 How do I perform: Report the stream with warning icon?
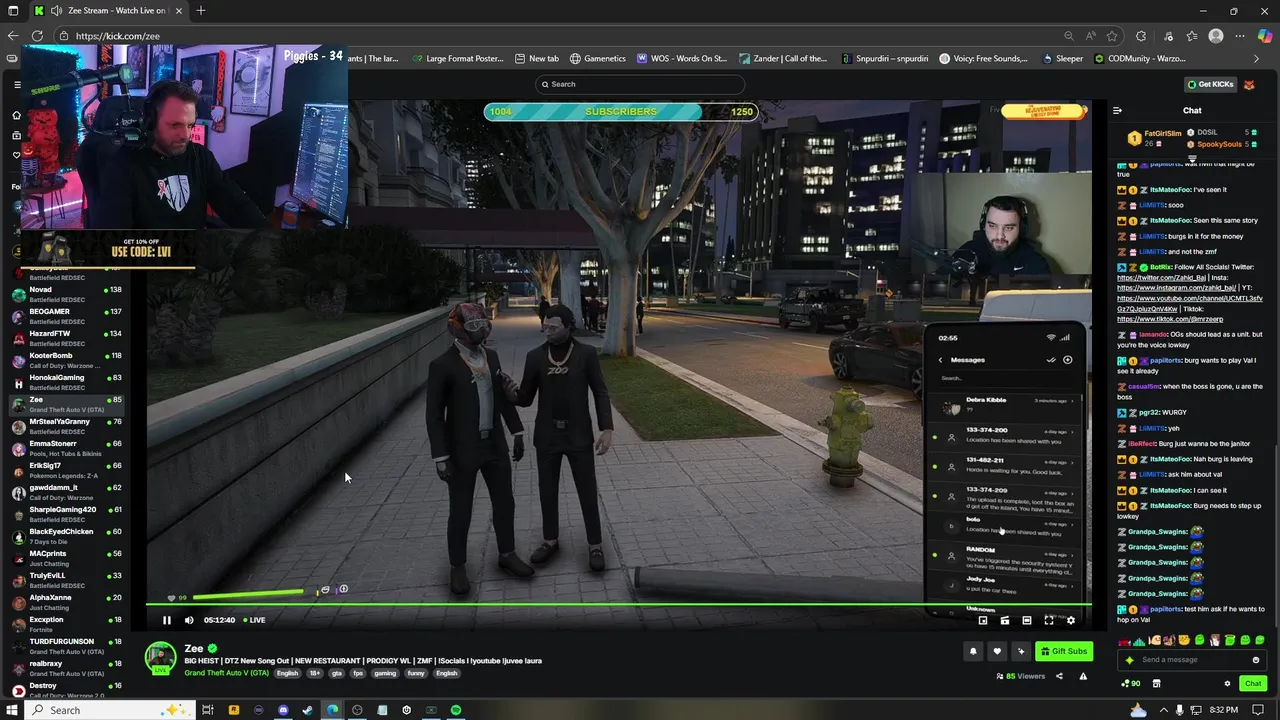click(x=1083, y=677)
